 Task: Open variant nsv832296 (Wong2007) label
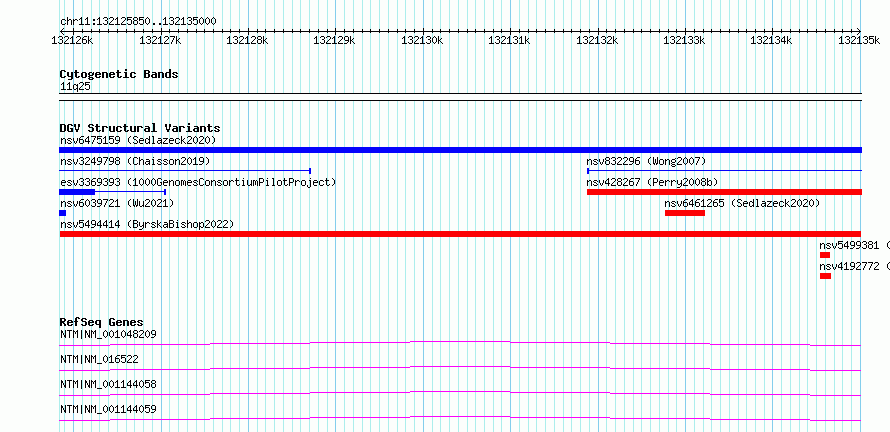click(x=646, y=161)
